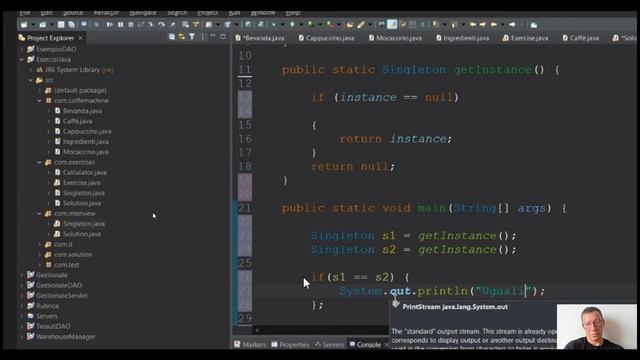Click the External Tools run icon
Image resolution: width=640 pixels, height=360 pixels.
click(330, 25)
